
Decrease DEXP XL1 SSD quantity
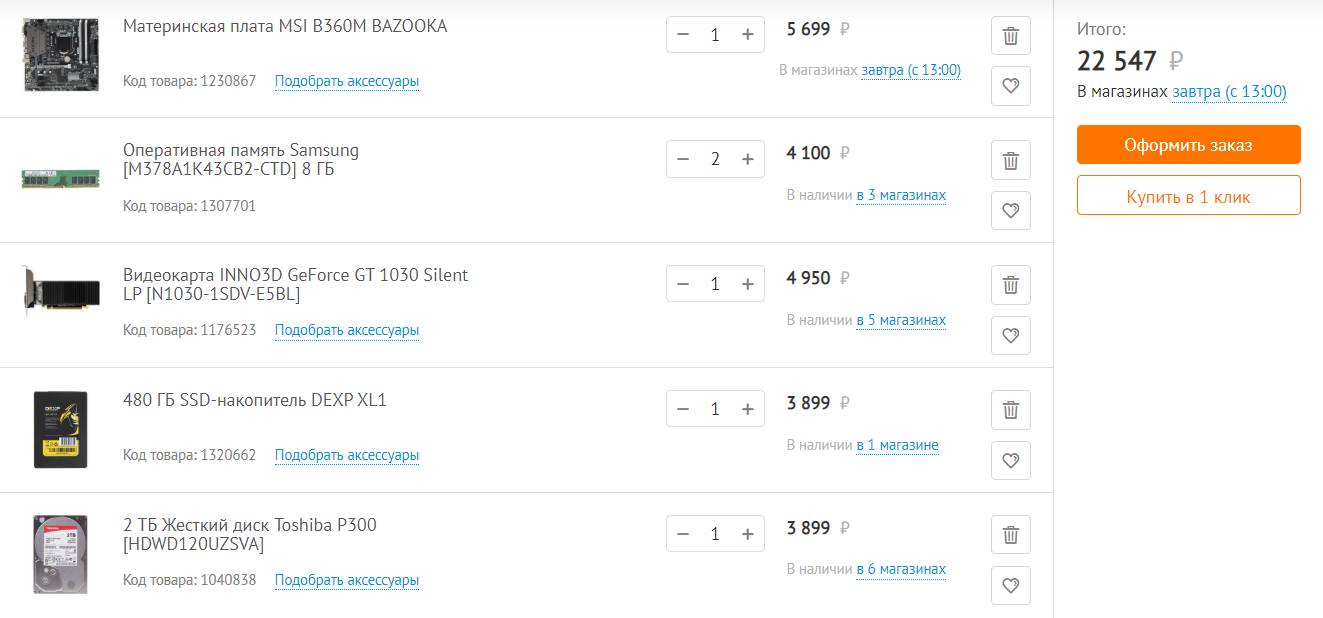(683, 409)
